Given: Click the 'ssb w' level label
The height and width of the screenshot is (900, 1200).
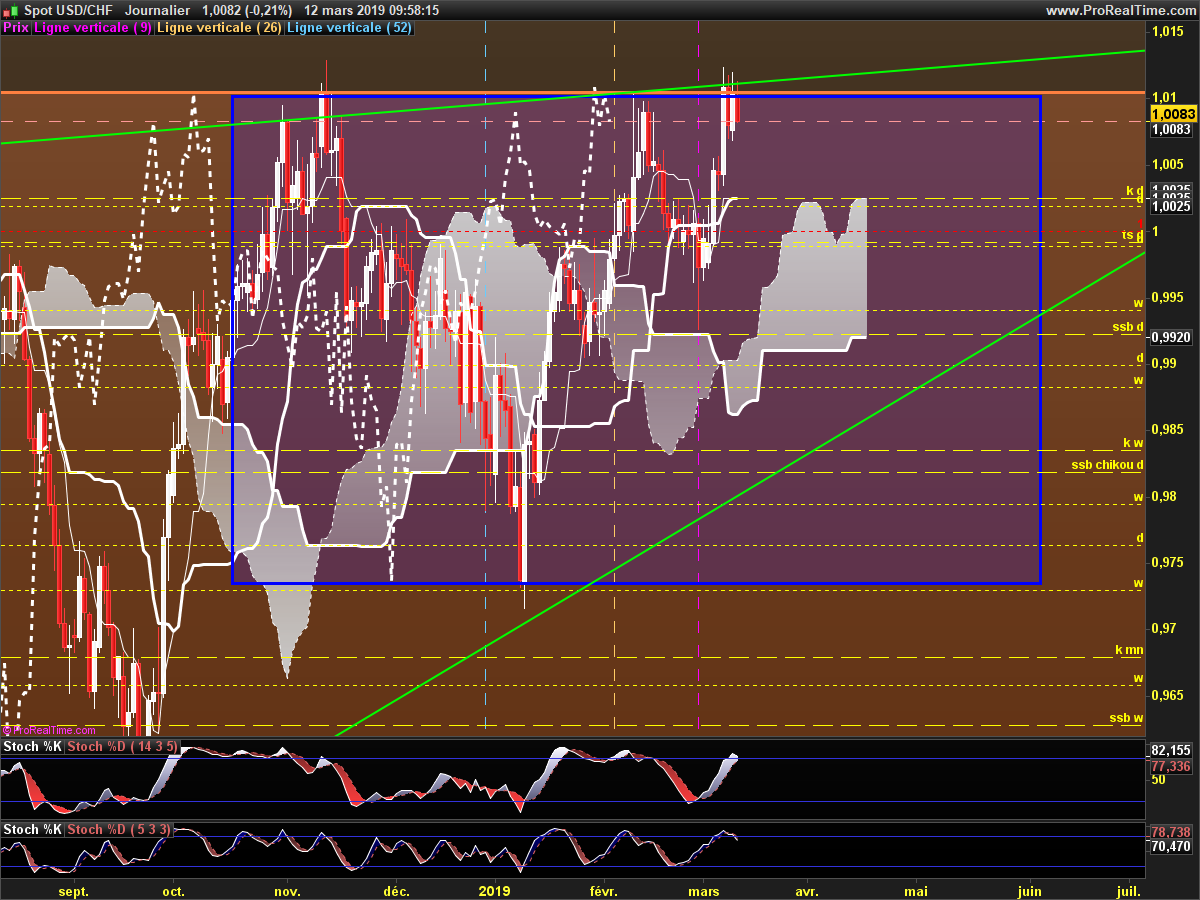Looking at the screenshot, I should (x=1127, y=718).
